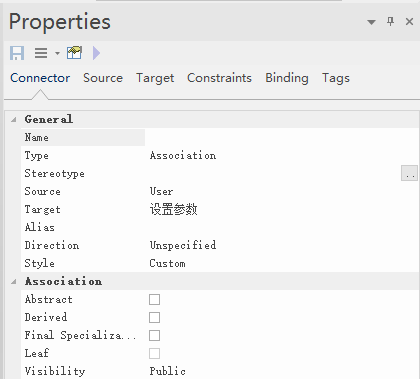Open the Tags tab

(x=336, y=78)
